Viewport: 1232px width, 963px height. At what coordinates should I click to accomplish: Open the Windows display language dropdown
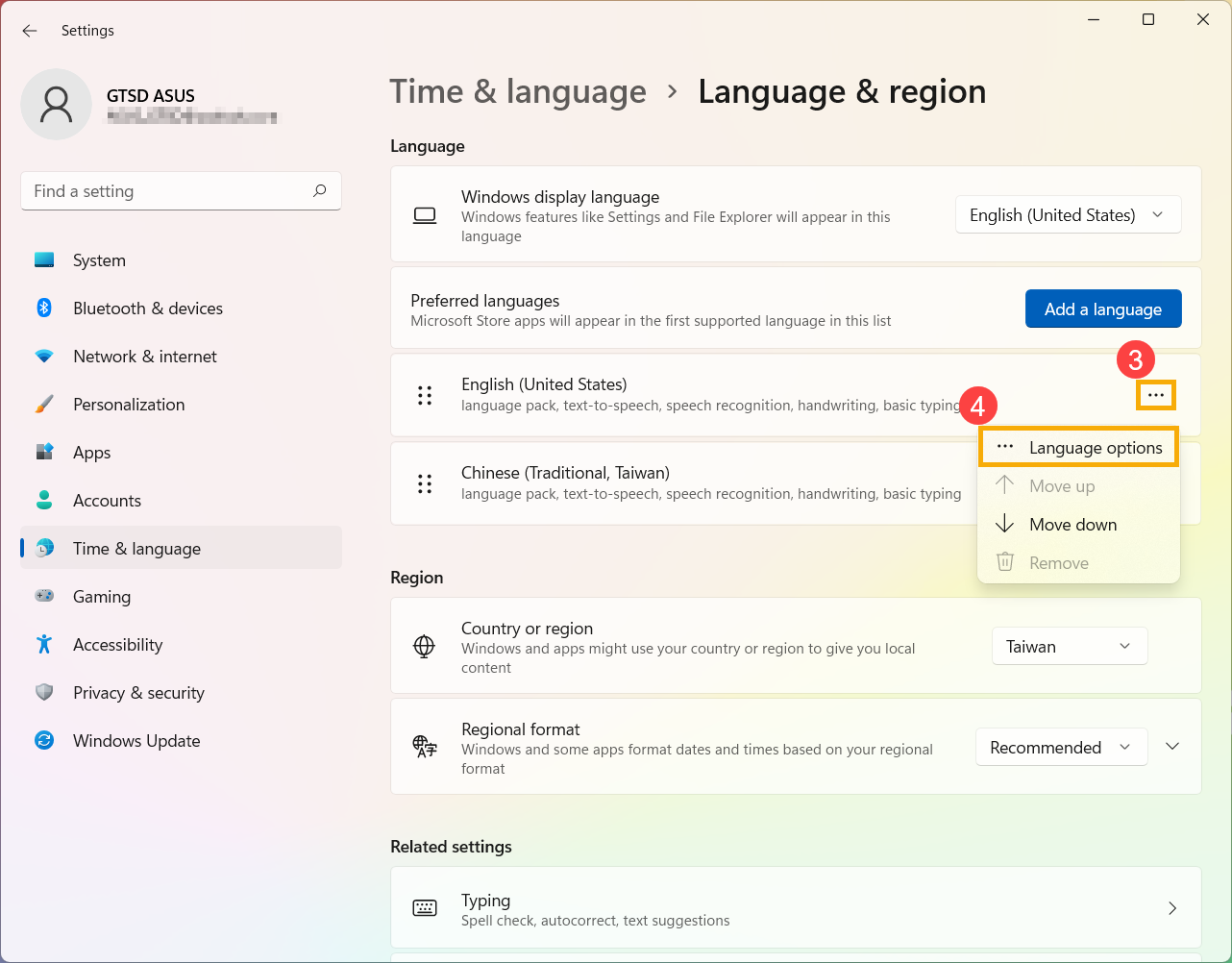[x=1068, y=215]
